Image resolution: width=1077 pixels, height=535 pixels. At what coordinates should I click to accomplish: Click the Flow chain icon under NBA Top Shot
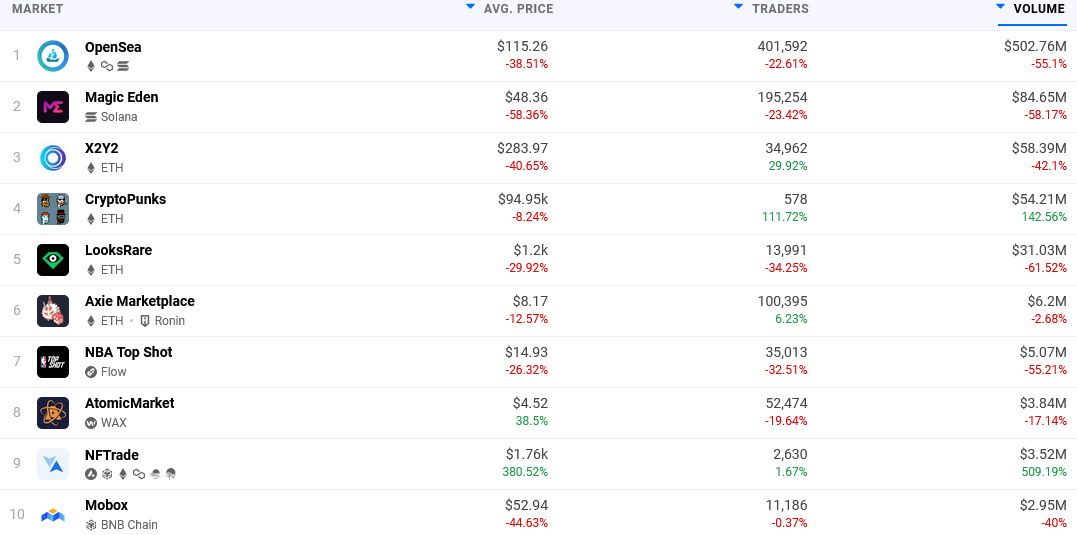pos(91,372)
